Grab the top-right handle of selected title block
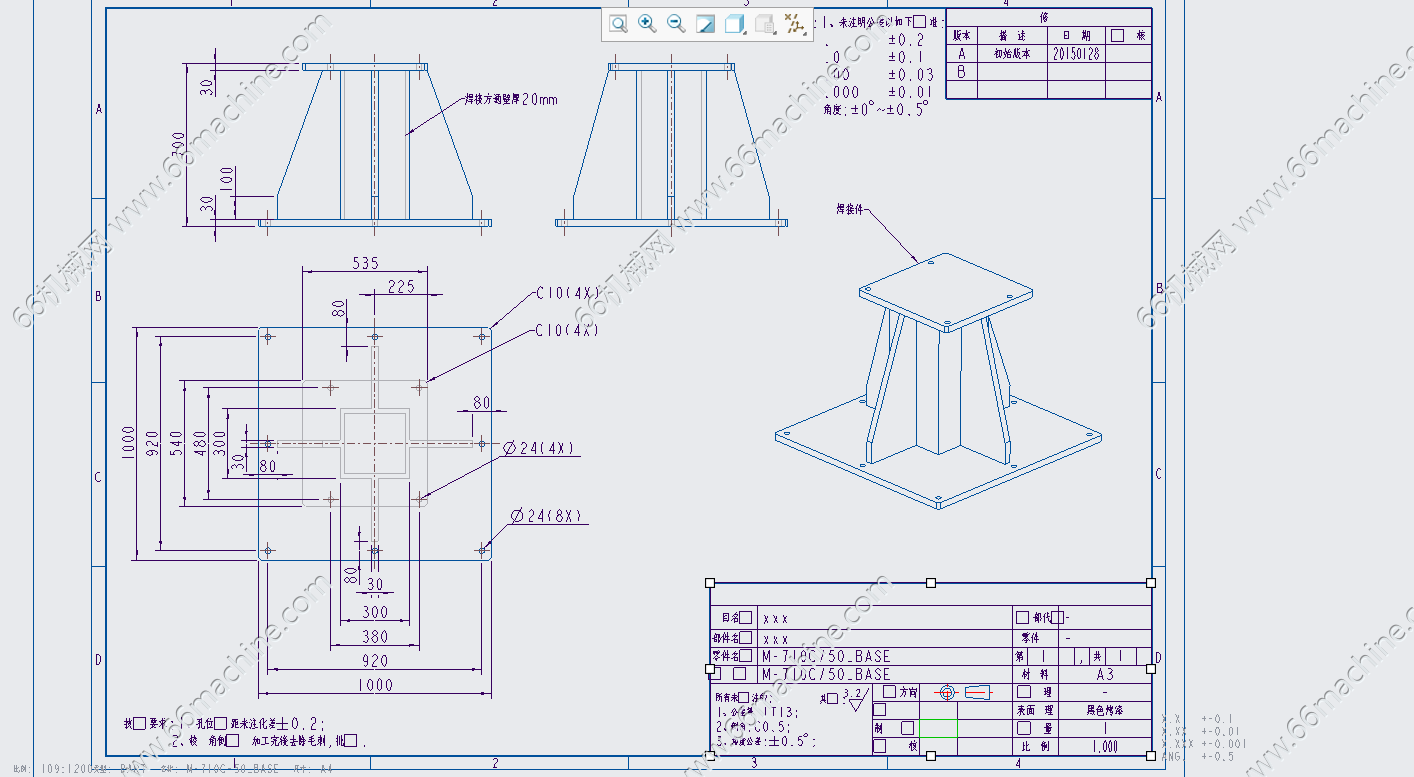The width and height of the screenshot is (1414, 777). (x=1151, y=583)
